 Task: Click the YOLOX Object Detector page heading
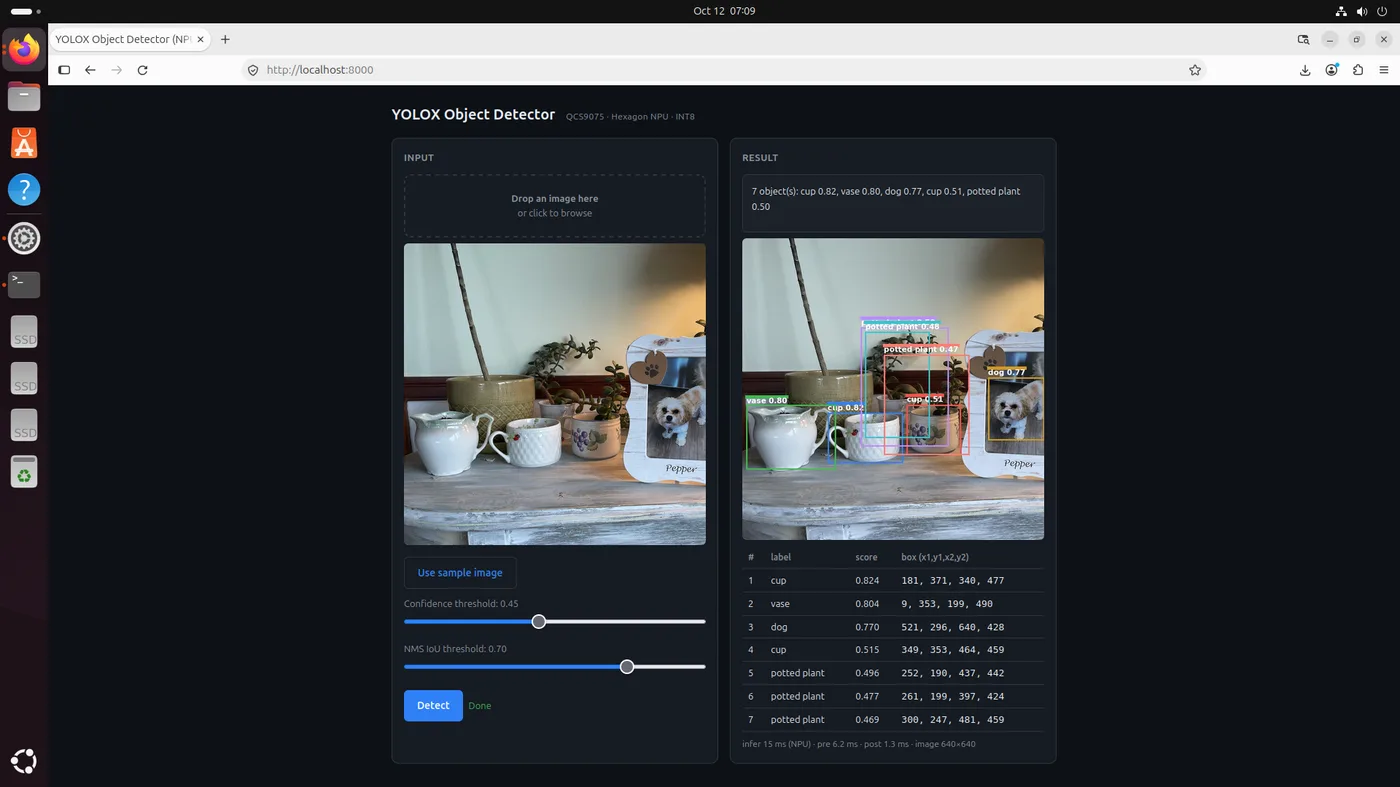click(473, 114)
